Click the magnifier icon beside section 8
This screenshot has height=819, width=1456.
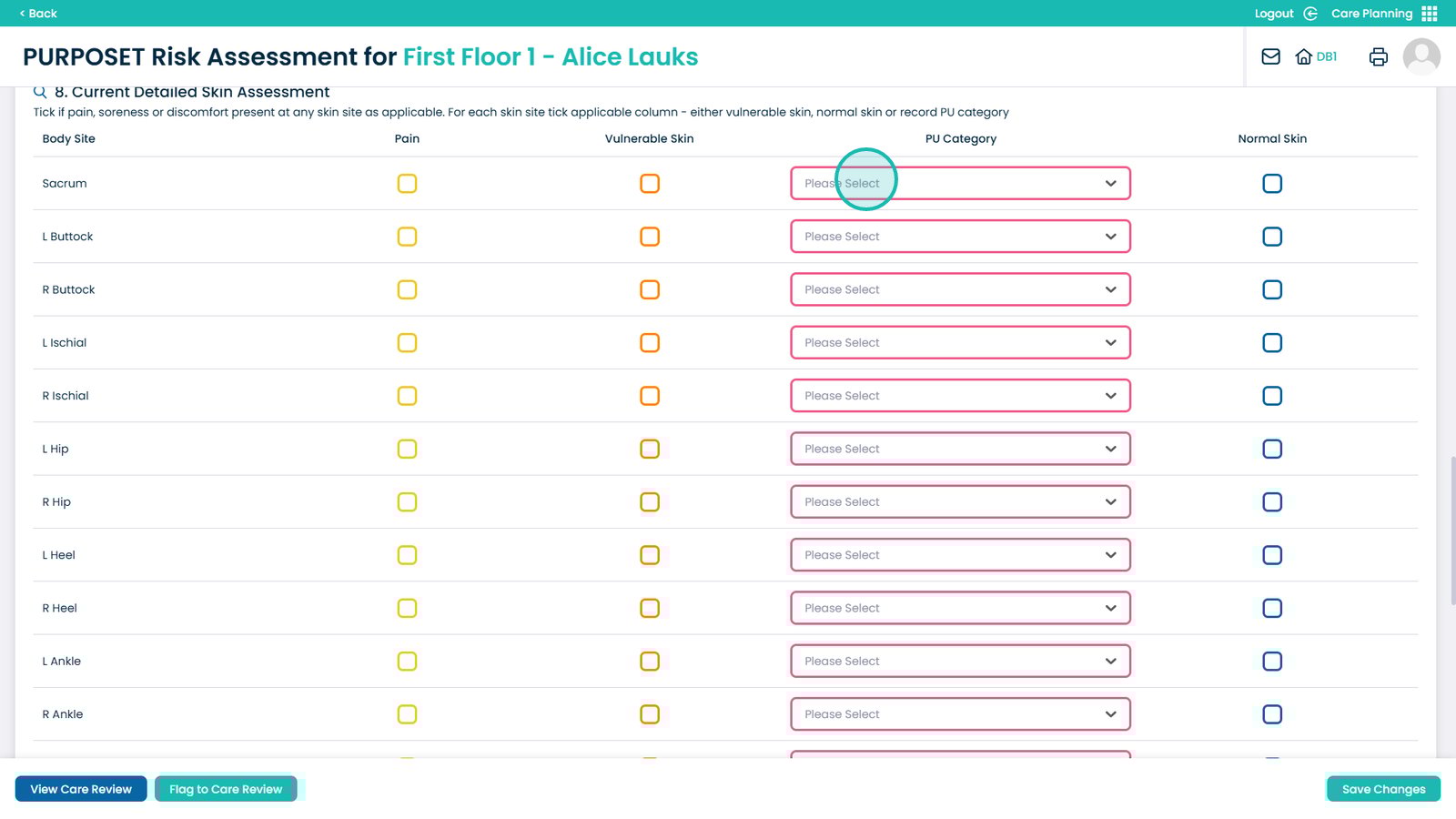pos(40,92)
